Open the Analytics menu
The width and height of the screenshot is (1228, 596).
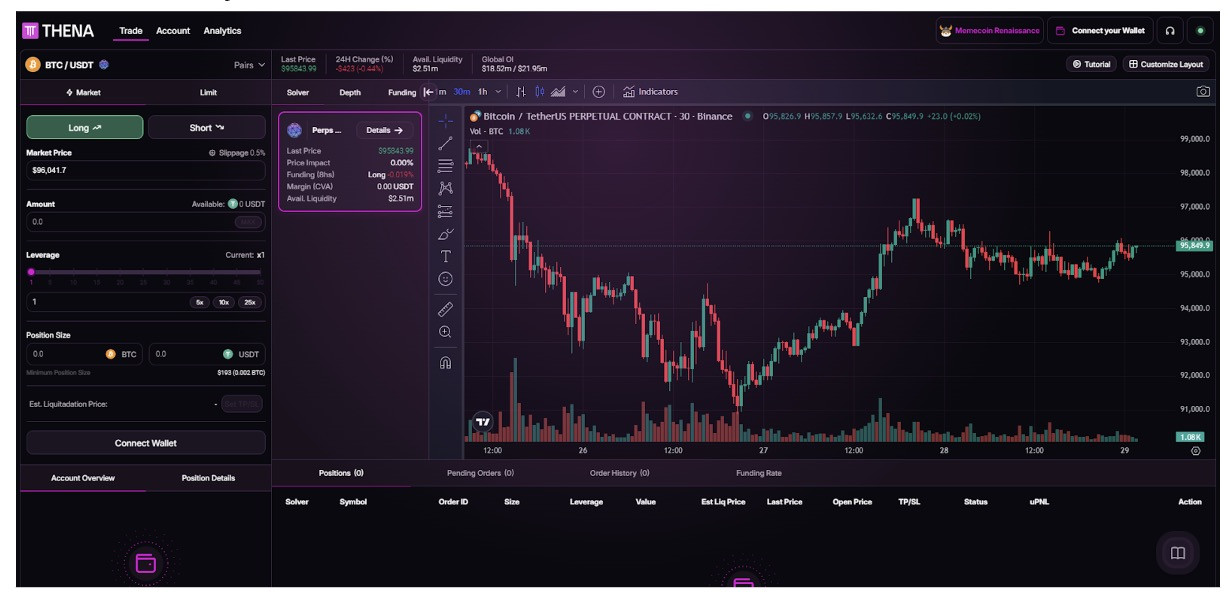tap(222, 31)
